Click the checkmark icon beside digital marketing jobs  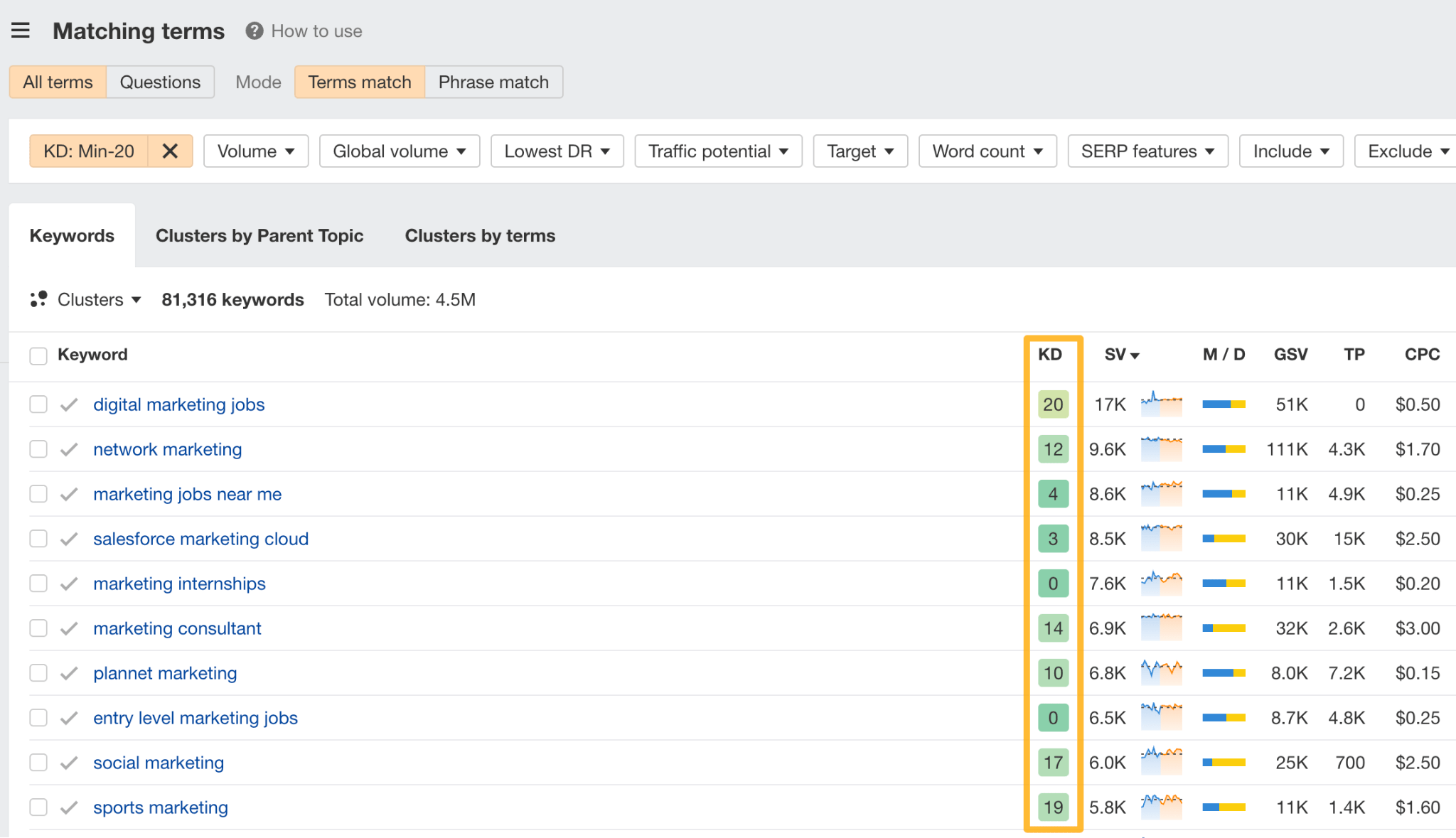(69, 404)
